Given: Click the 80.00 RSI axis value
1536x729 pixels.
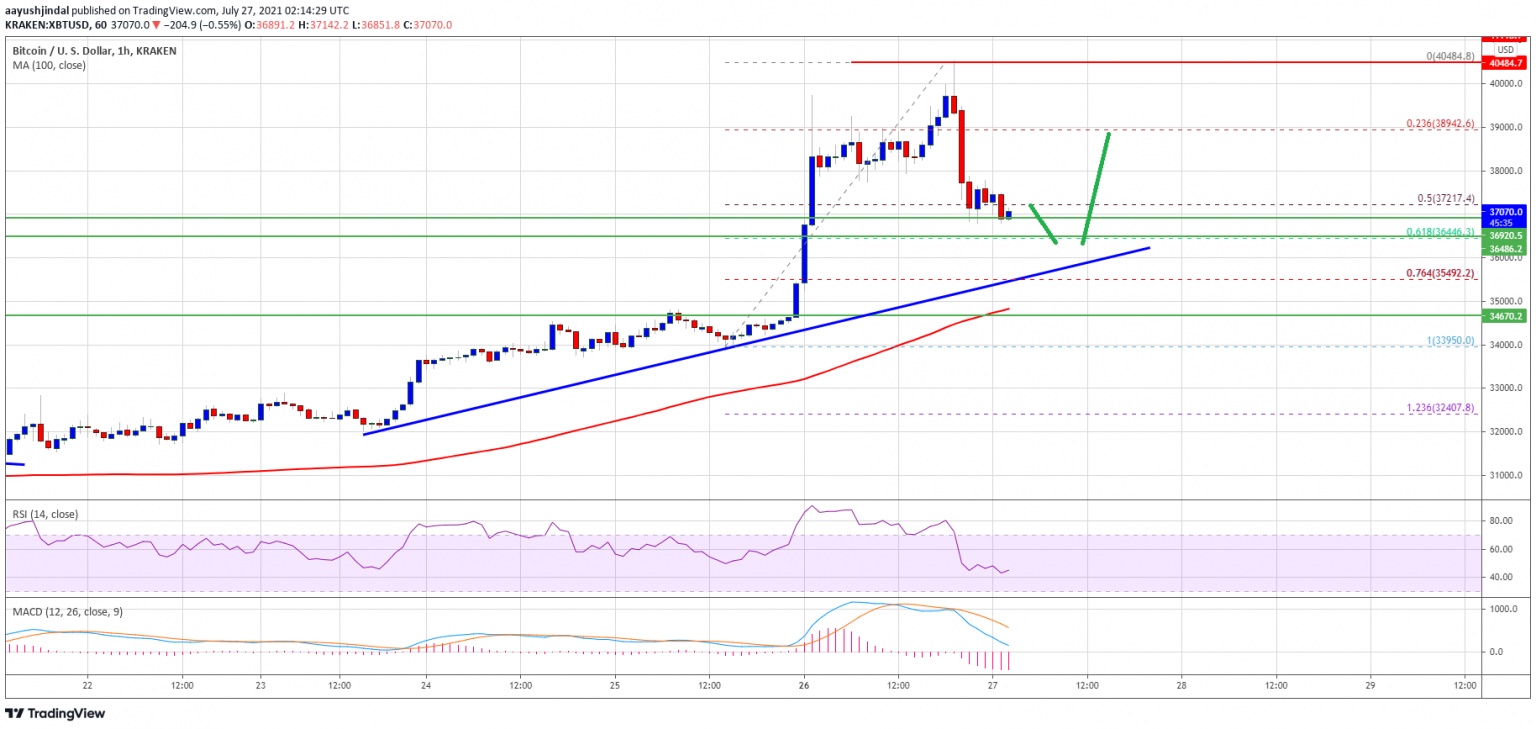Looking at the screenshot, I should coord(1502,521).
